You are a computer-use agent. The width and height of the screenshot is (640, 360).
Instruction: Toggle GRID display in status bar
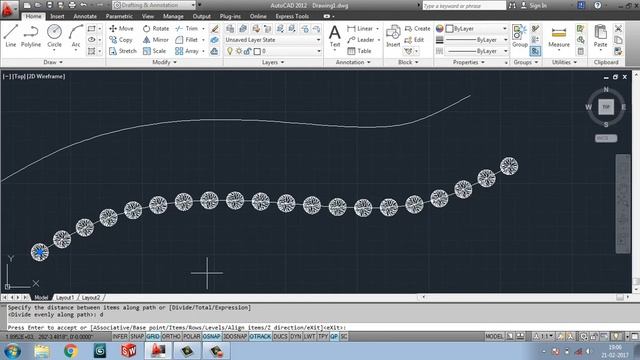tap(153, 337)
